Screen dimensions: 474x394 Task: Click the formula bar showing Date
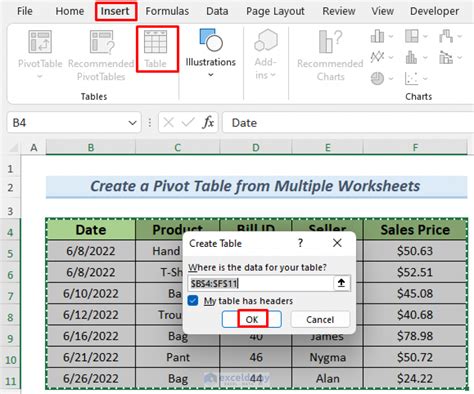348,123
